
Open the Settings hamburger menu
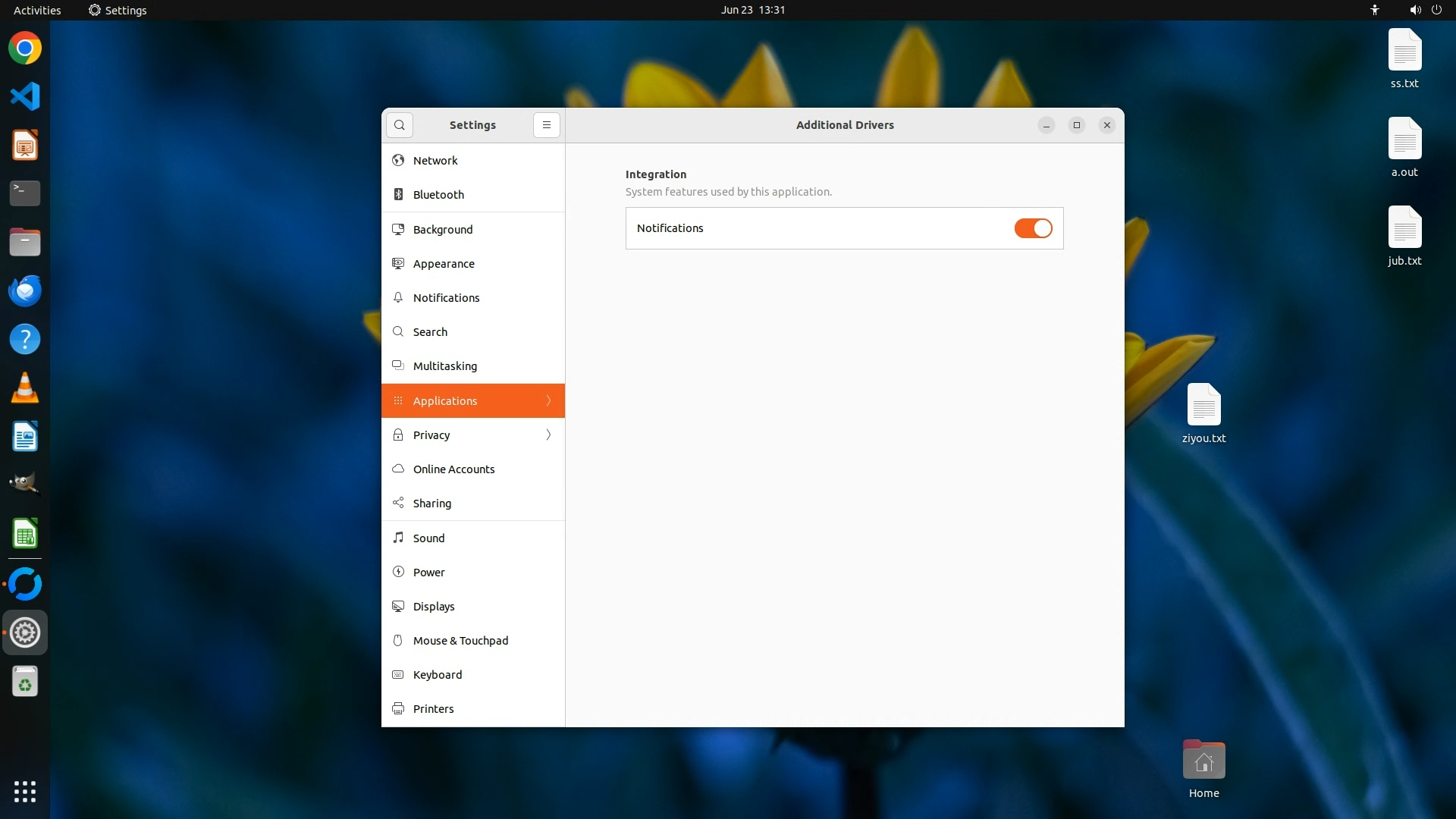[546, 125]
